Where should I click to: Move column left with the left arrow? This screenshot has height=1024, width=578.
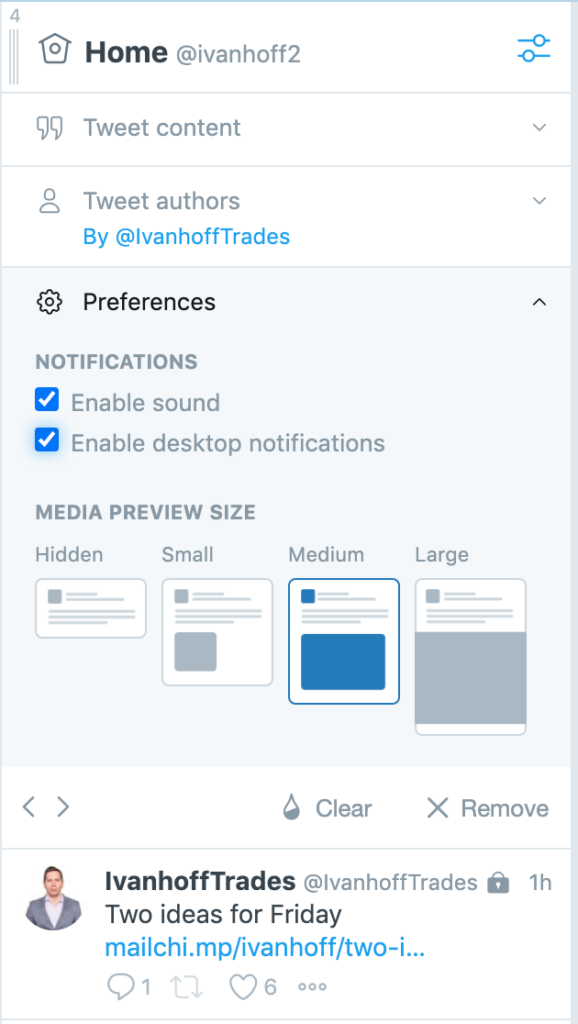(29, 807)
